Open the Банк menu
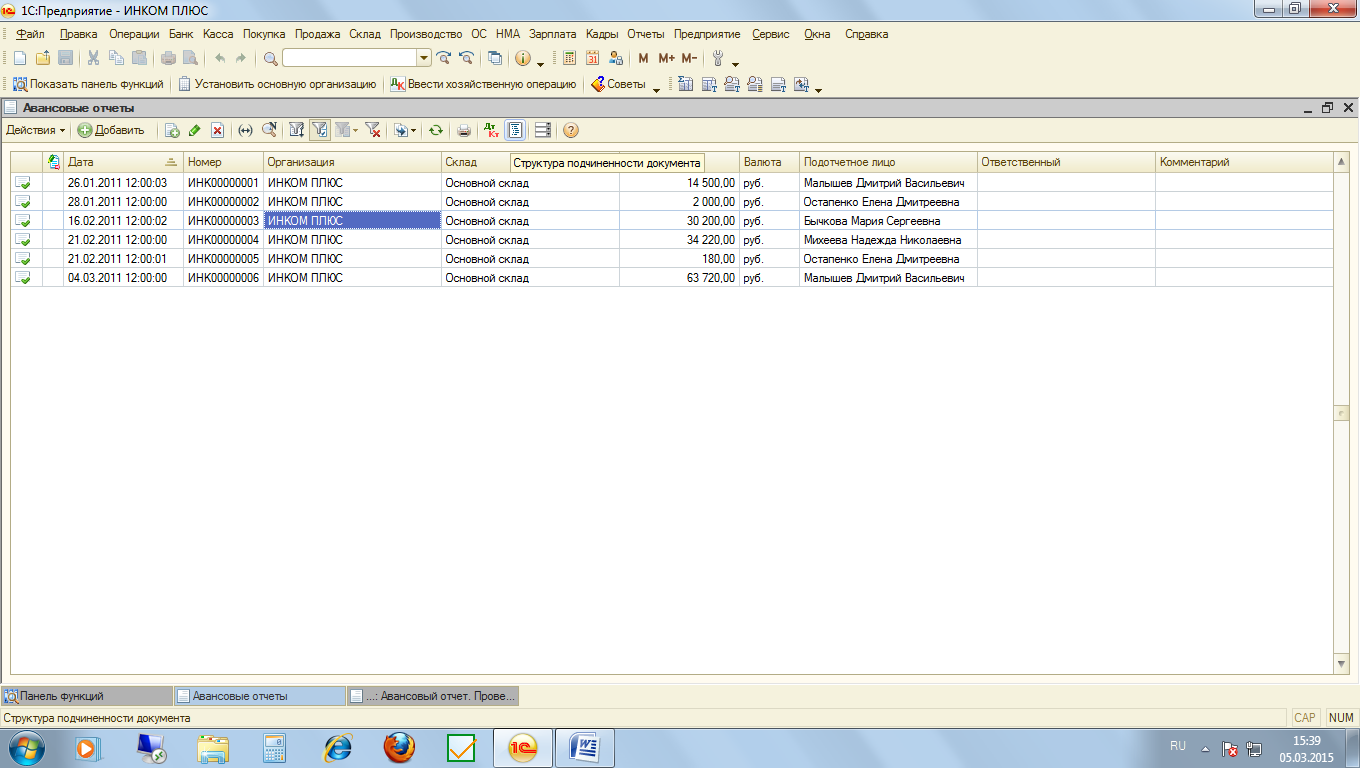 click(181, 34)
